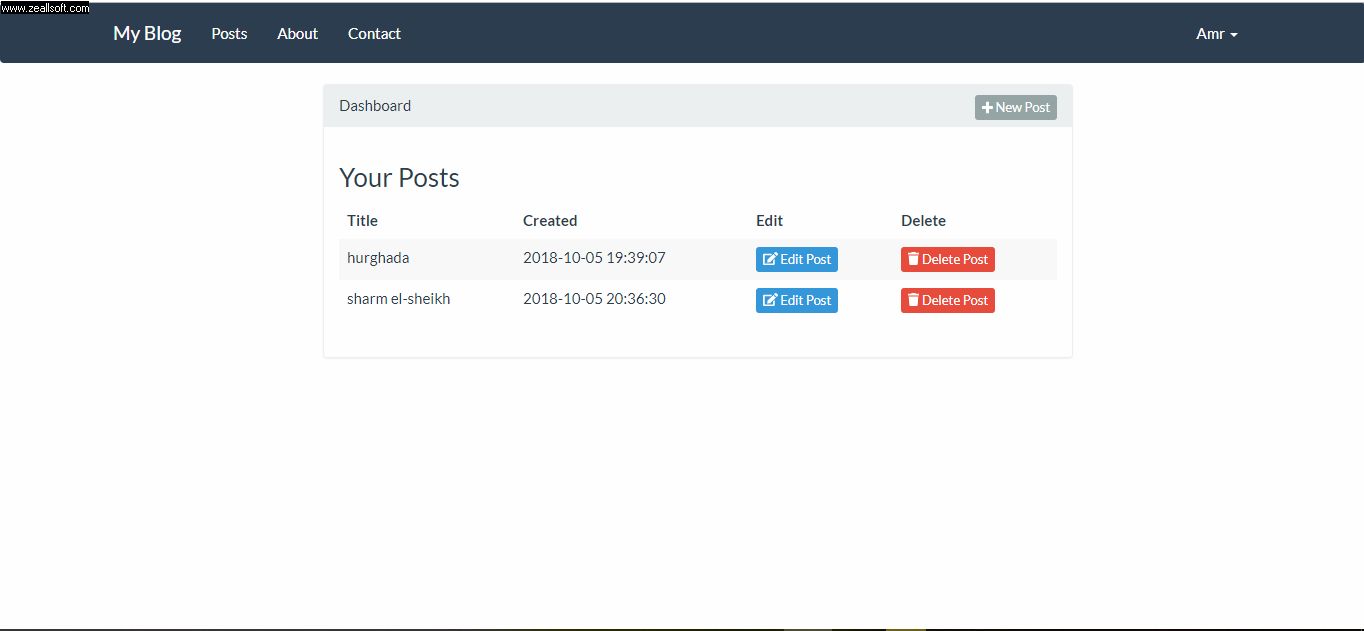1364x631 pixels.
Task: Open the My Blog home link
Action: pyautogui.click(x=147, y=33)
